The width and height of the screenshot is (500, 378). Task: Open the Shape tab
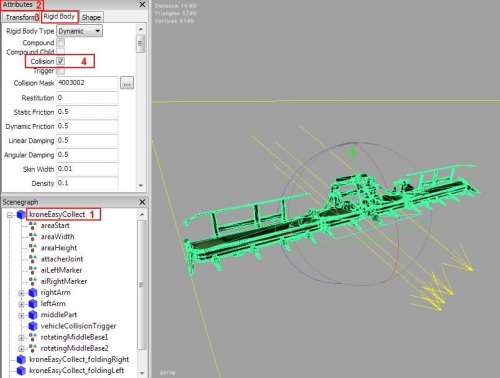91,17
